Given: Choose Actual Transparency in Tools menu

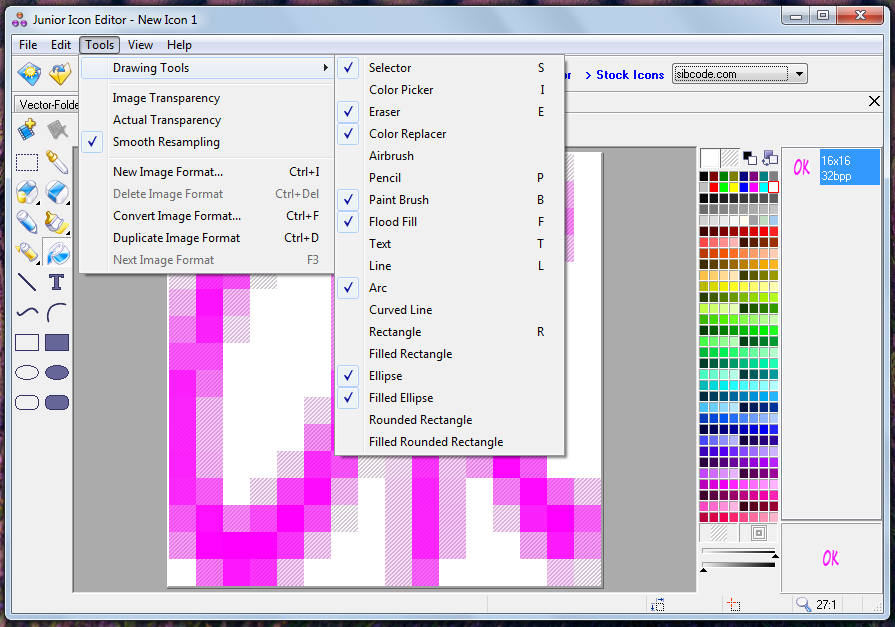Looking at the screenshot, I should coord(207,120).
